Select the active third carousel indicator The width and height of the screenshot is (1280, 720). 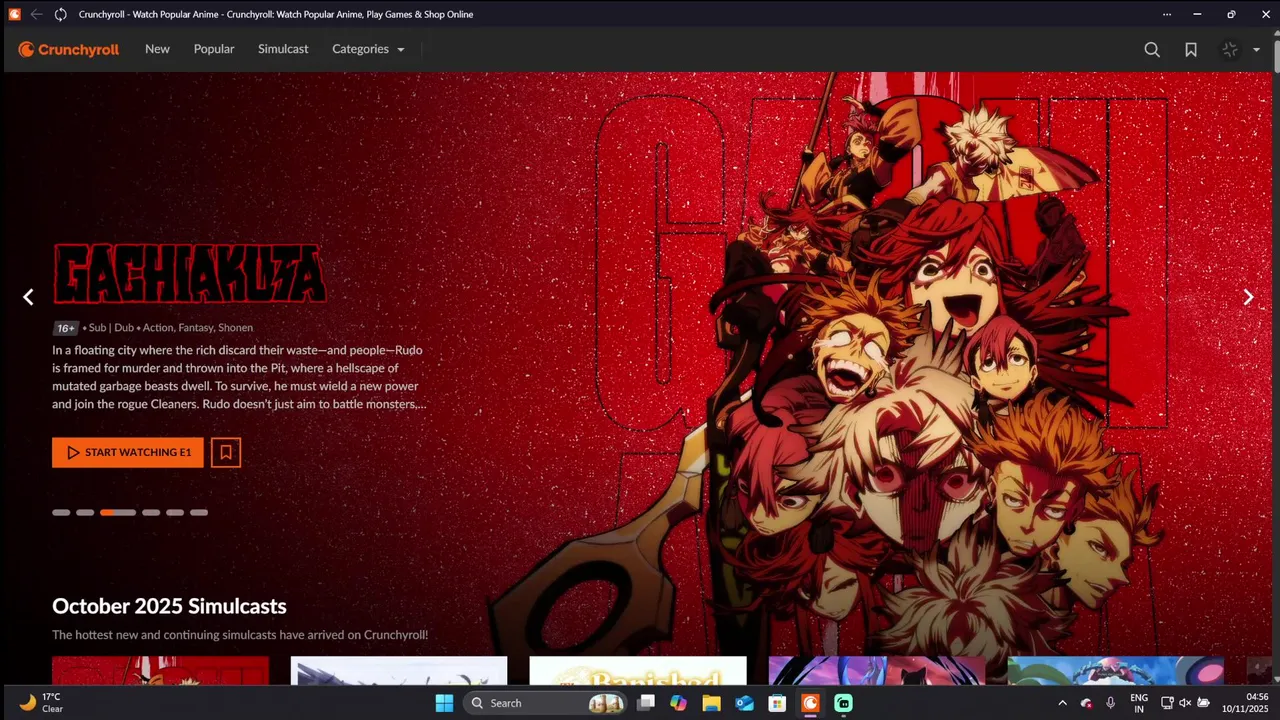118,512
